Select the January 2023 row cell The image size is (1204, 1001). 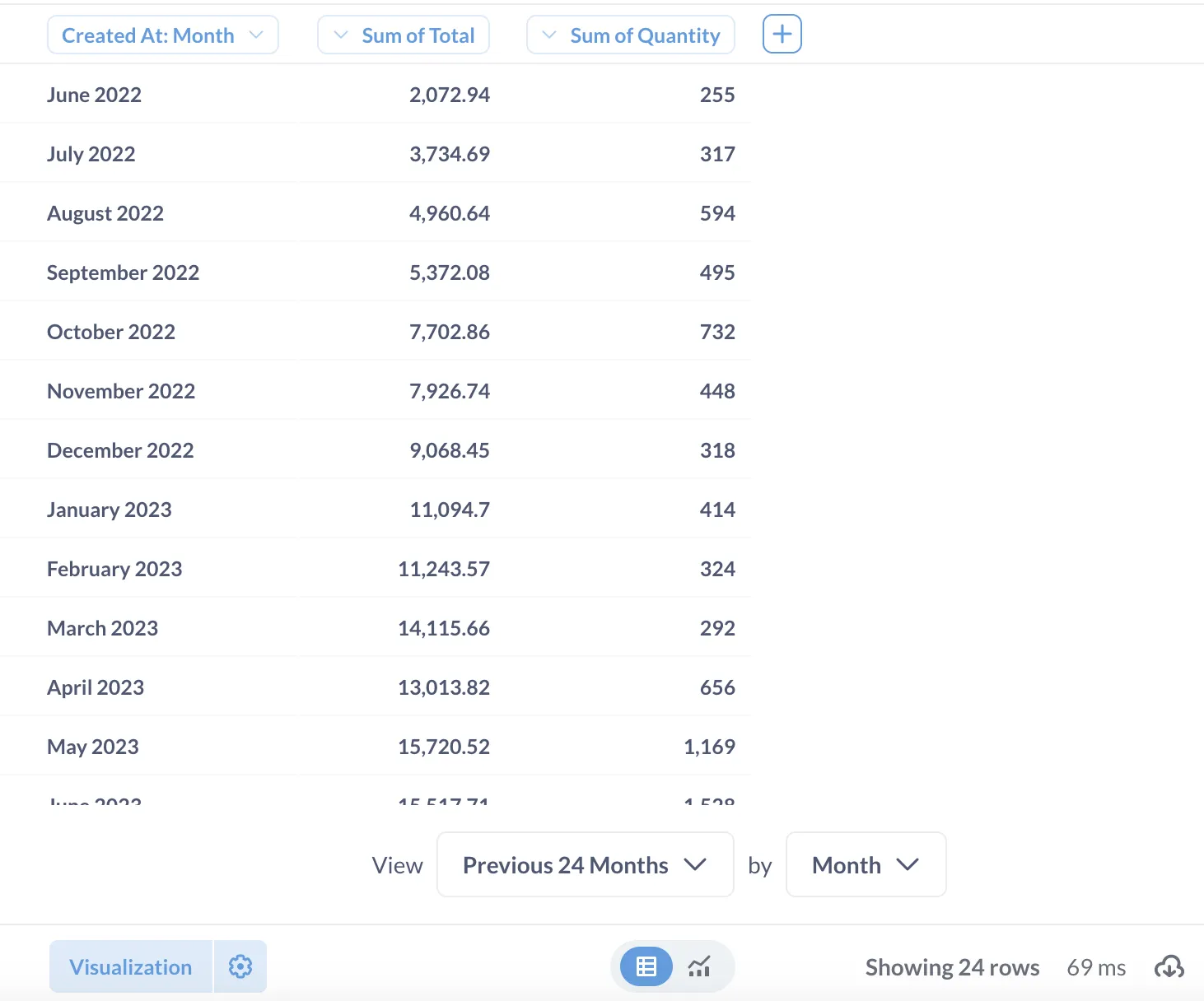(110, 510)
